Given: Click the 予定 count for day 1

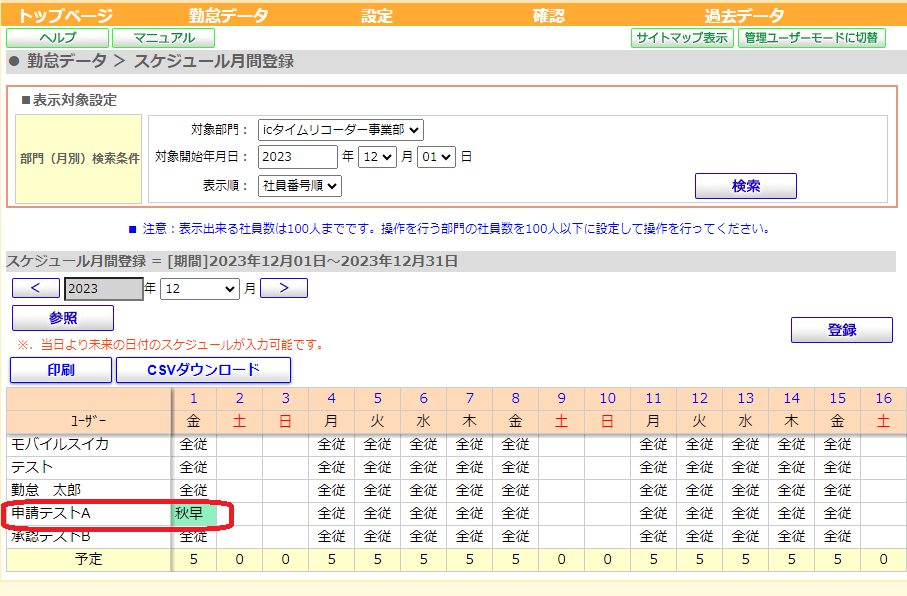Looking at the screenshot, I should 194,560.
